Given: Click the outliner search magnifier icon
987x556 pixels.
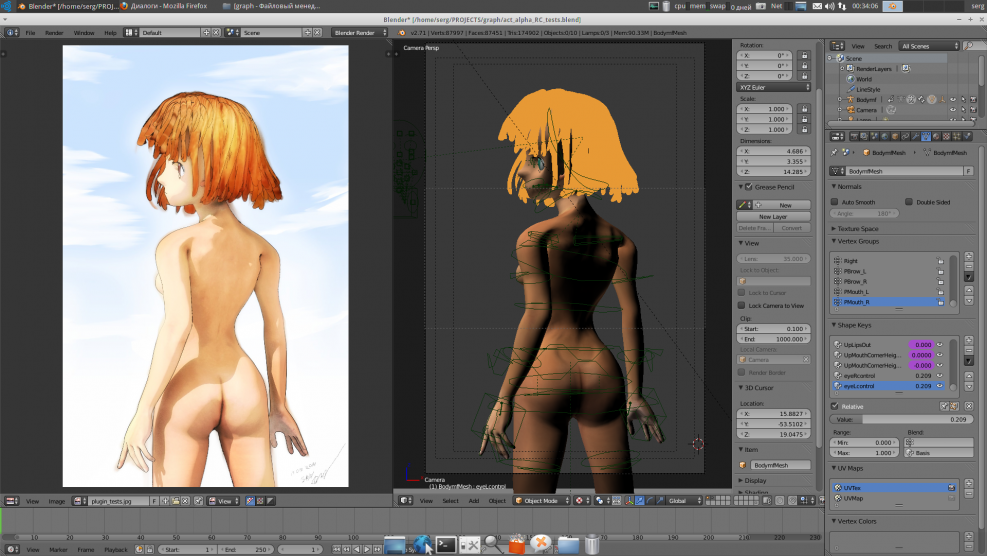Looking at the screenshot, I should tap(969, 46).
